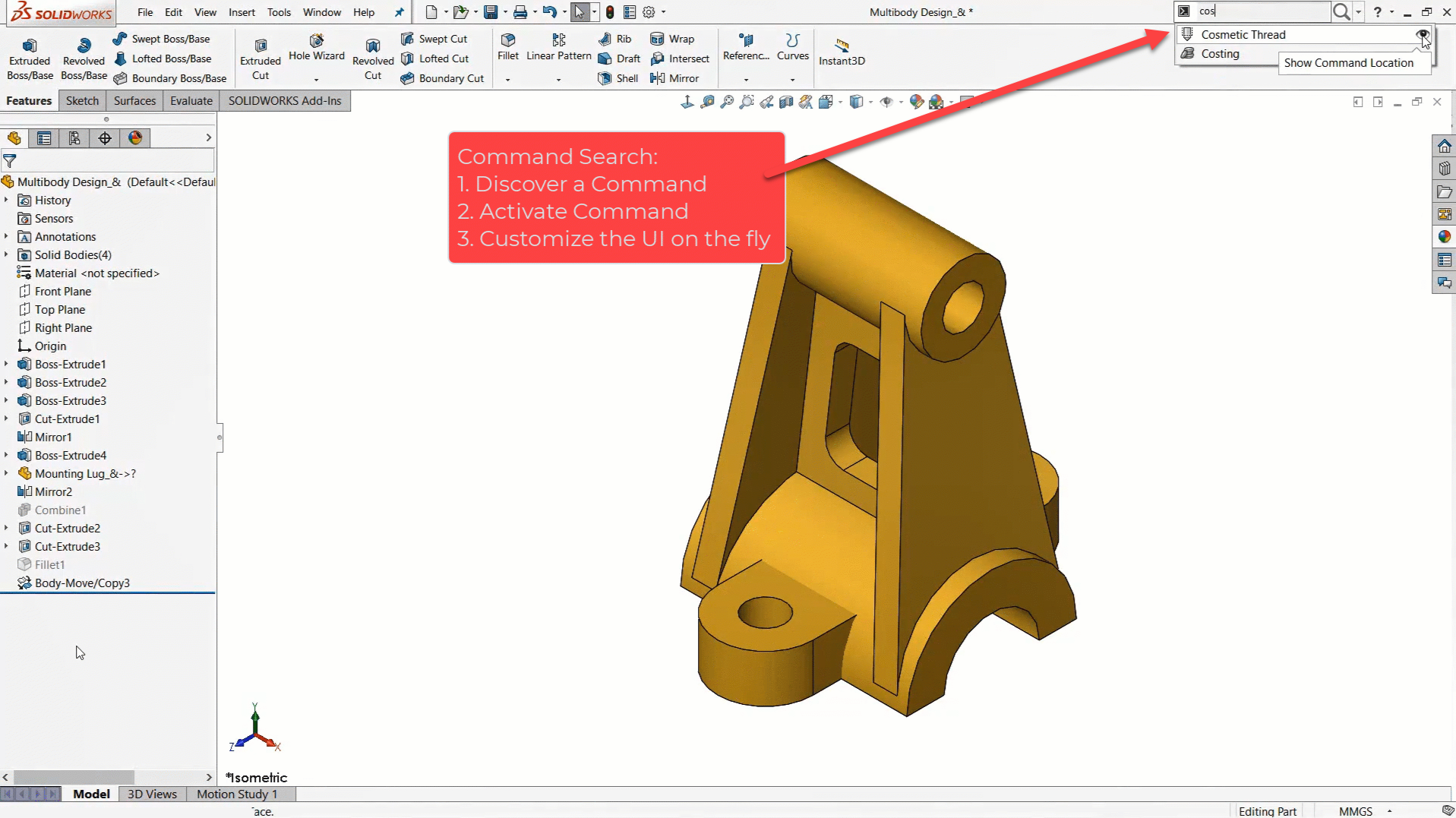
Task: Expand the Boss-Extrude1 feature node
Action: 7,365
